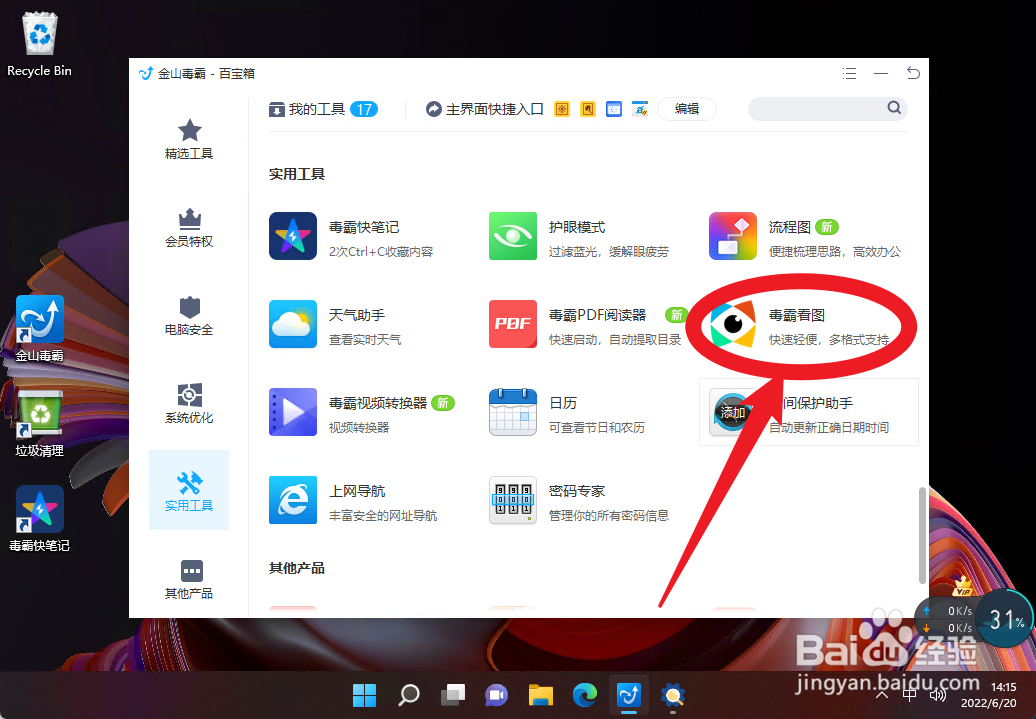
Task: Open taskbar Search
Action: coord(409,695)
